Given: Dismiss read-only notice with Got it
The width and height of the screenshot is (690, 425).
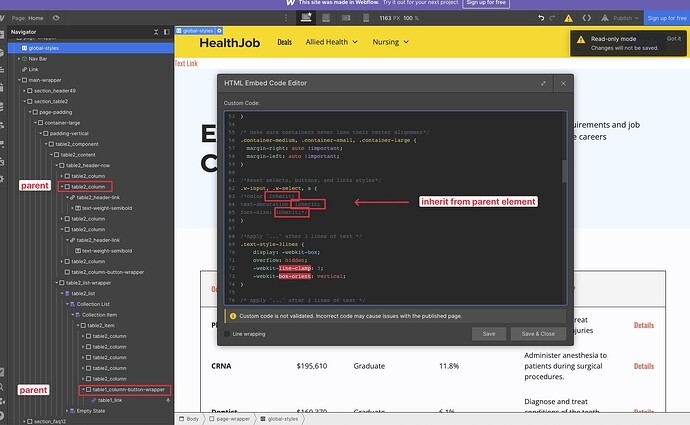Looking at the screenshot, I should click(674, 39).
